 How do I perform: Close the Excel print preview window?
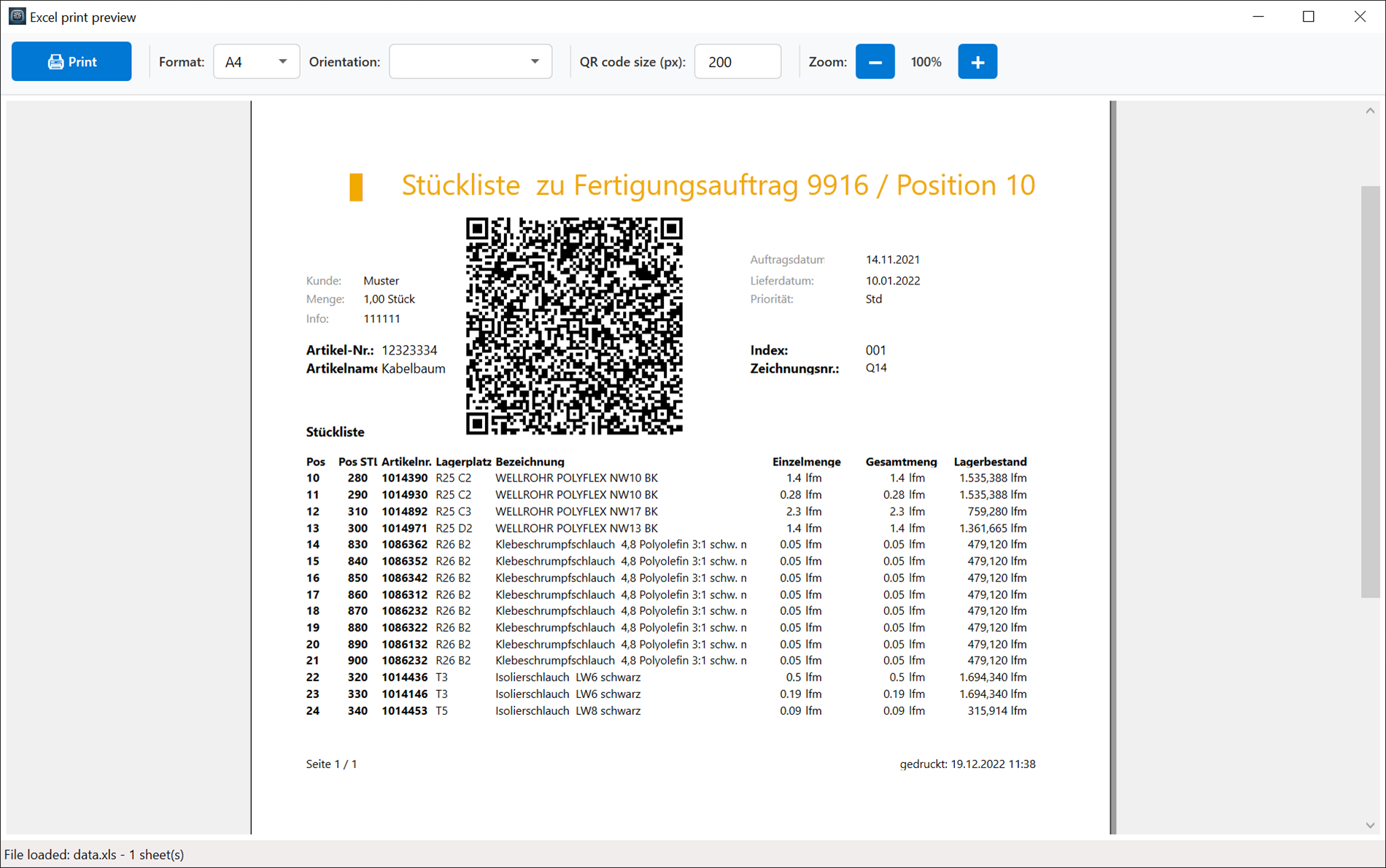pos(1360,16)
